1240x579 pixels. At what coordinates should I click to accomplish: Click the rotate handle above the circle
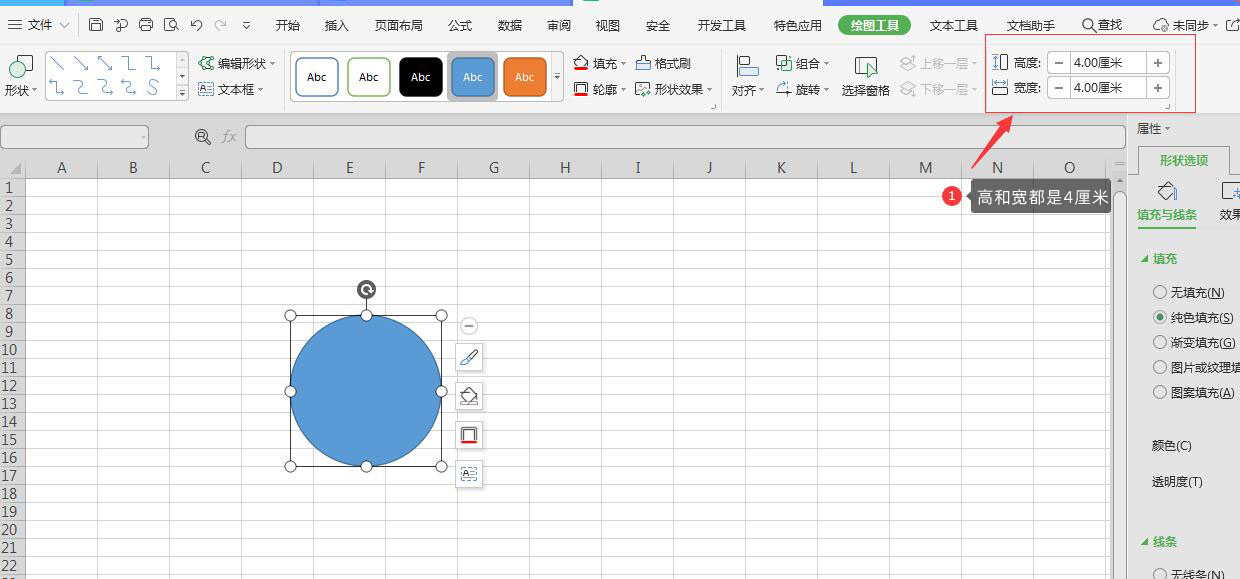pos(366,290)
